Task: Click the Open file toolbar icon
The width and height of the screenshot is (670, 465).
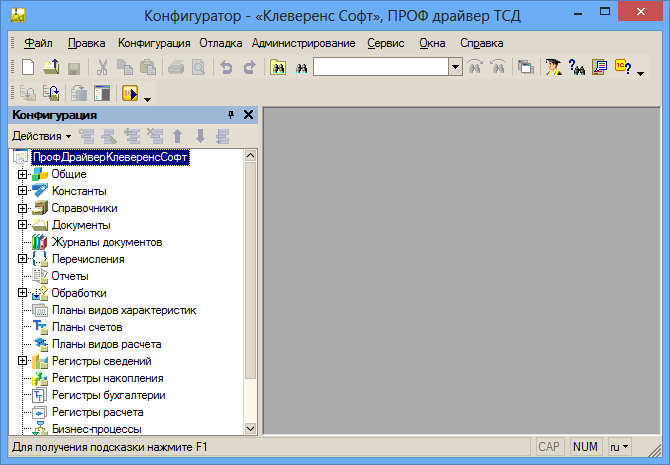Action: click(52, 68)
